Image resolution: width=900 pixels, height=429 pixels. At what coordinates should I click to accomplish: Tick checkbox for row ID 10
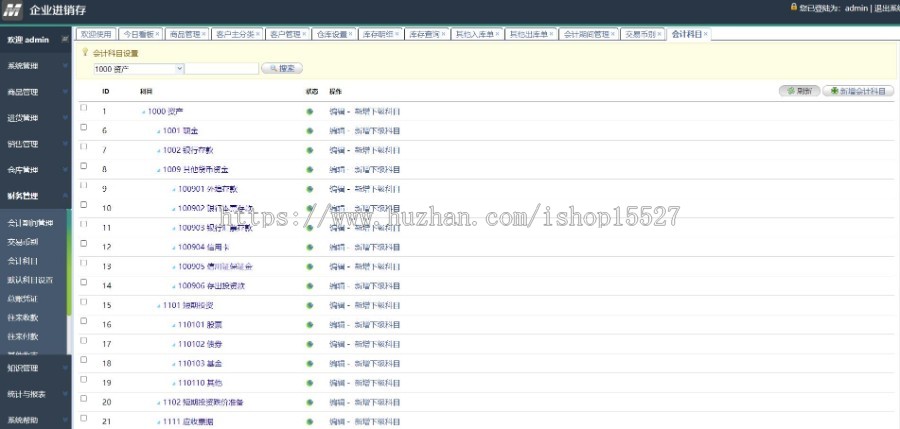[x=84, y=204]
